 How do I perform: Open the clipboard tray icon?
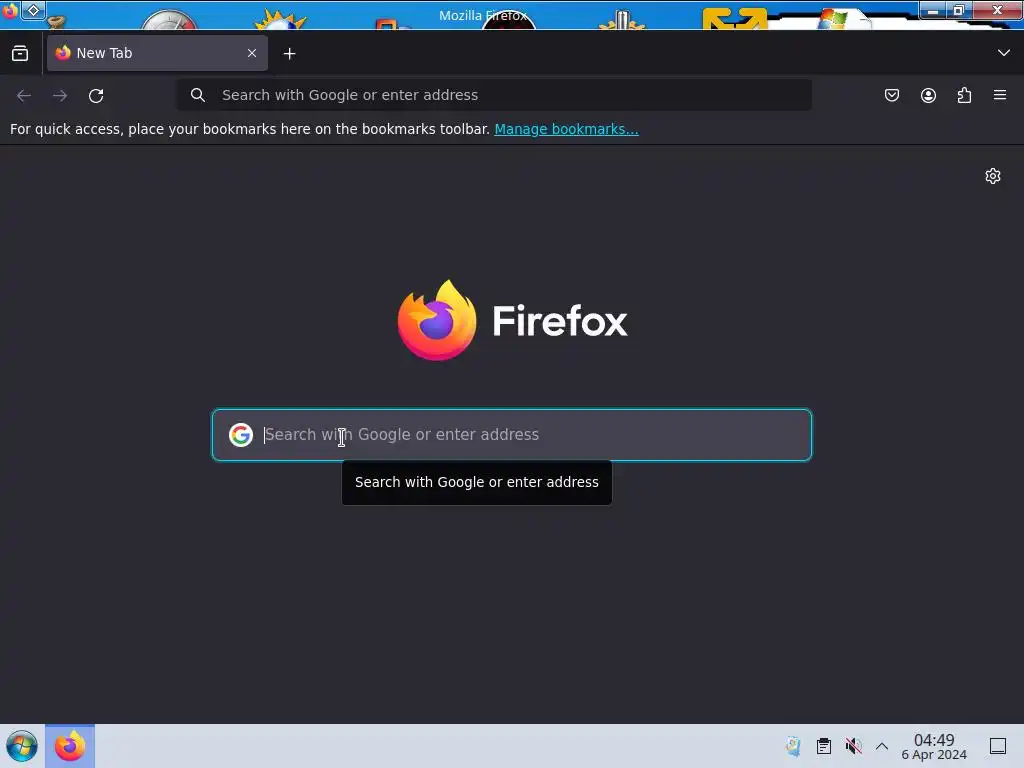[x=824, y=746]
